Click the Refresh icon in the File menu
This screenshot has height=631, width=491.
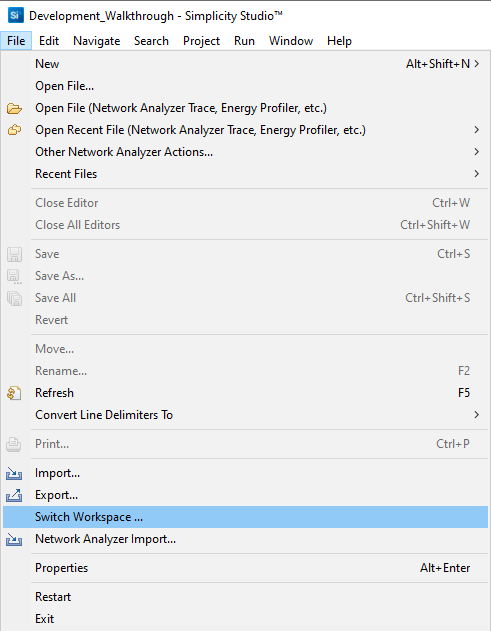coord(14,393)
